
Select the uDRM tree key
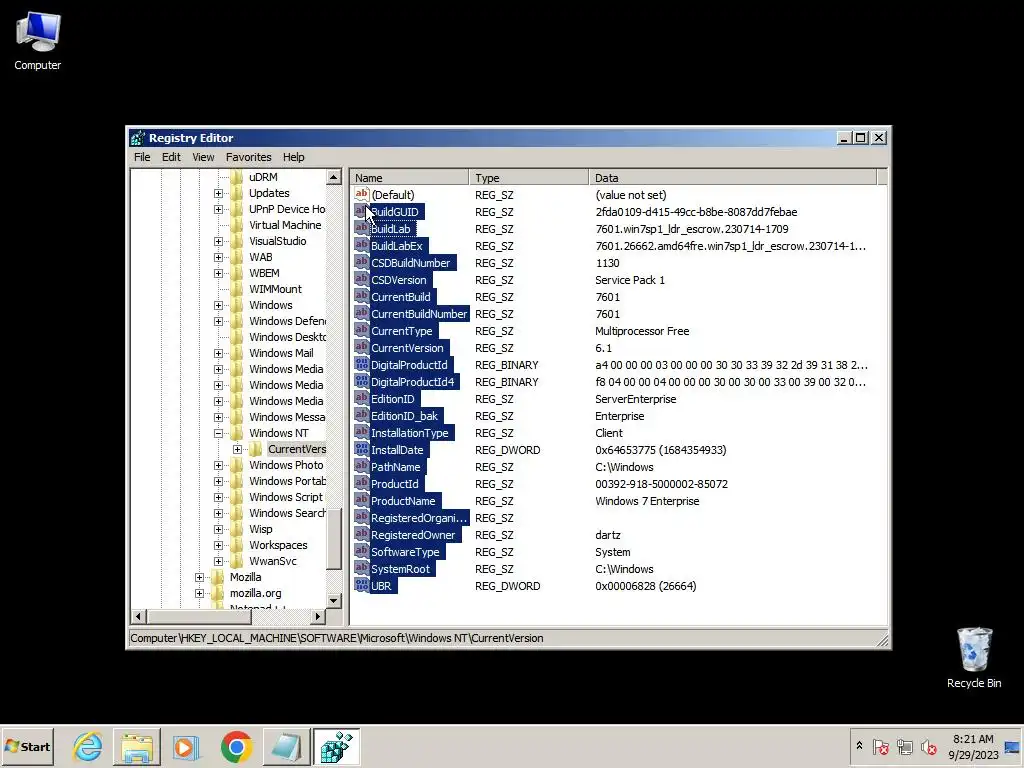263,177
